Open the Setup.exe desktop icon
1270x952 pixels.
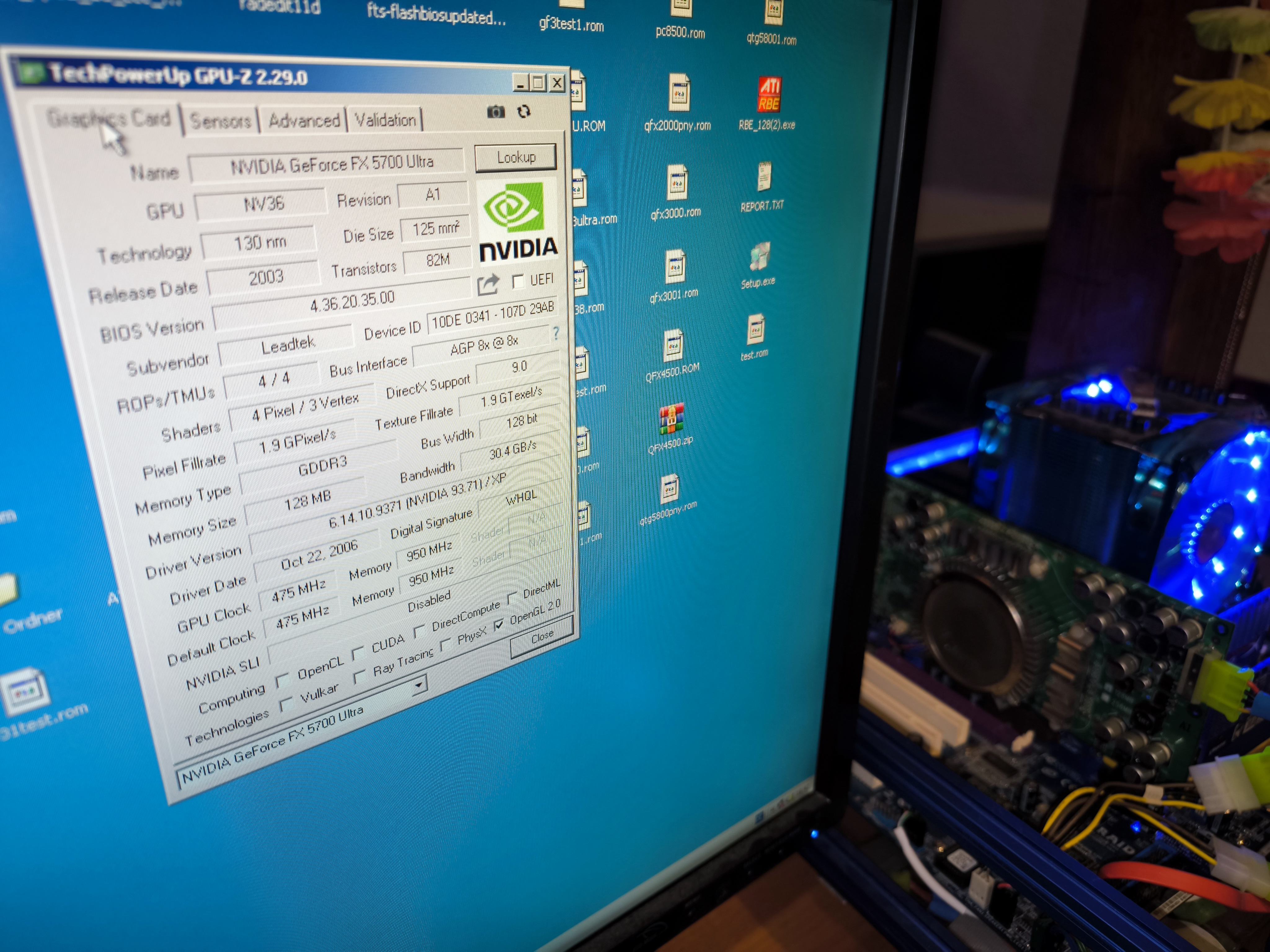(760, 257)
